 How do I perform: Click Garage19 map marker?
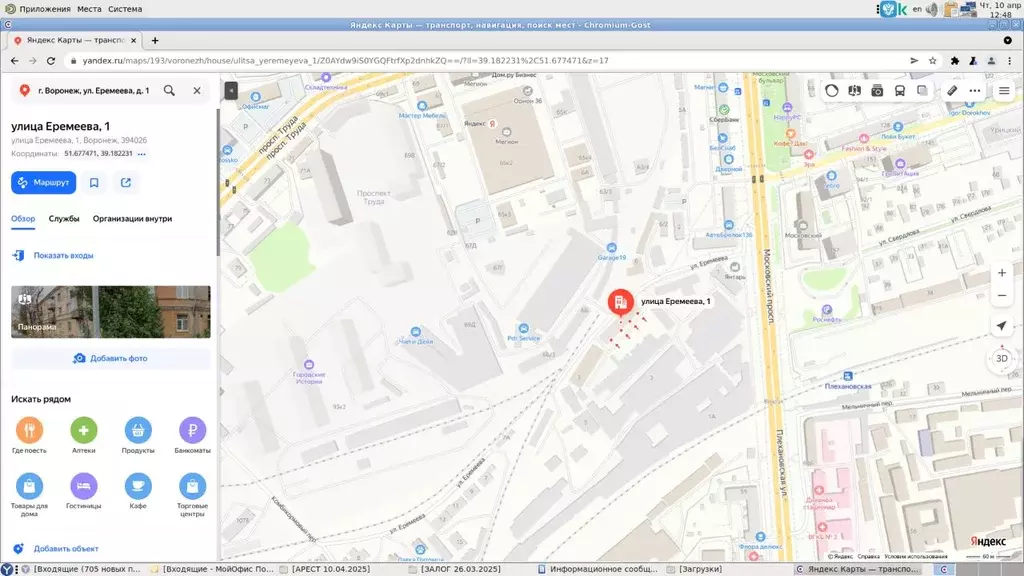(x=612, y=248)
